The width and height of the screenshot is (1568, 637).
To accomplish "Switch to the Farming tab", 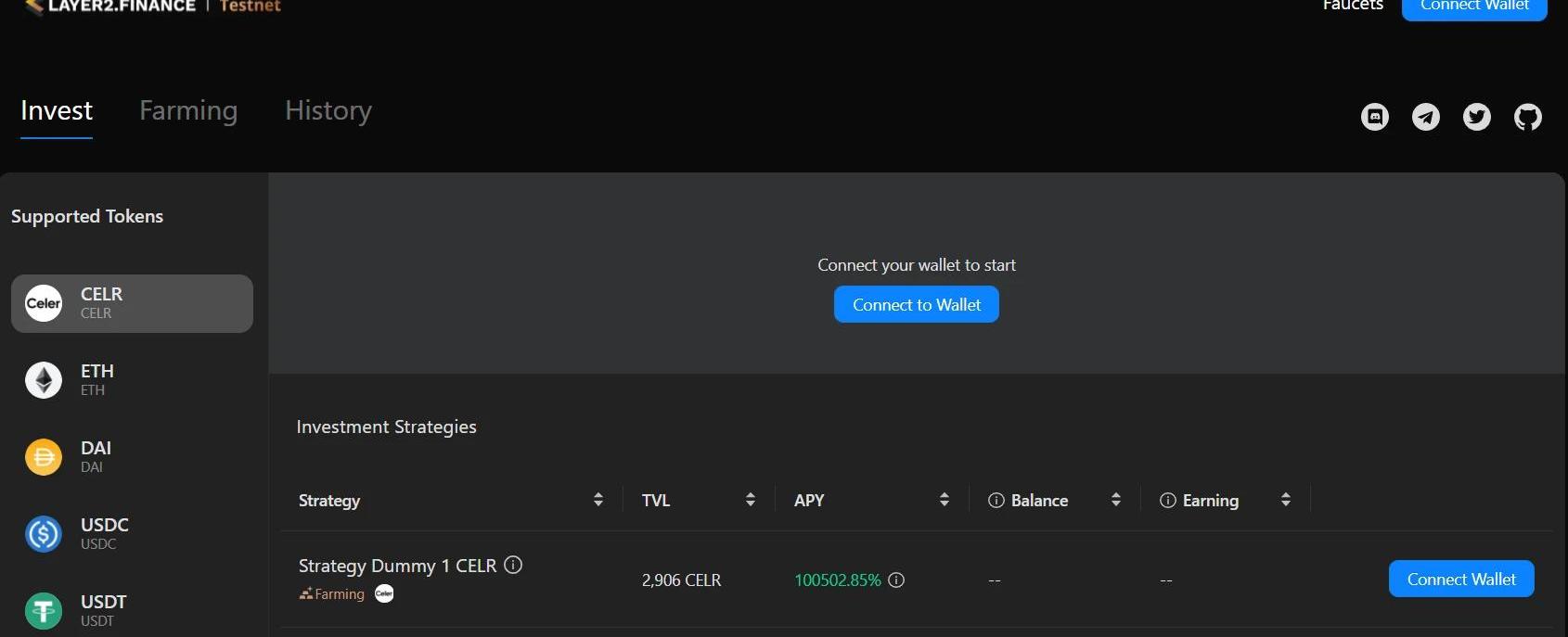I will 188,110.
